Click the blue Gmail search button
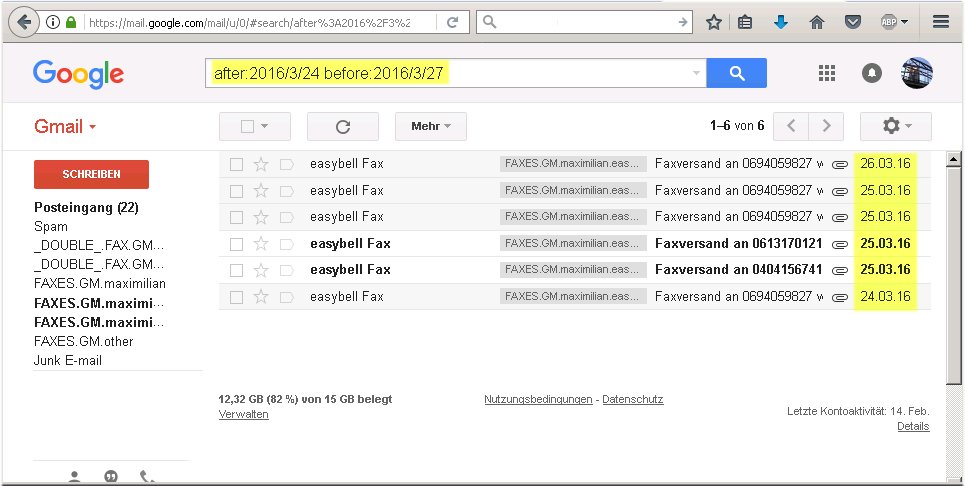 (x=737, y=73)
